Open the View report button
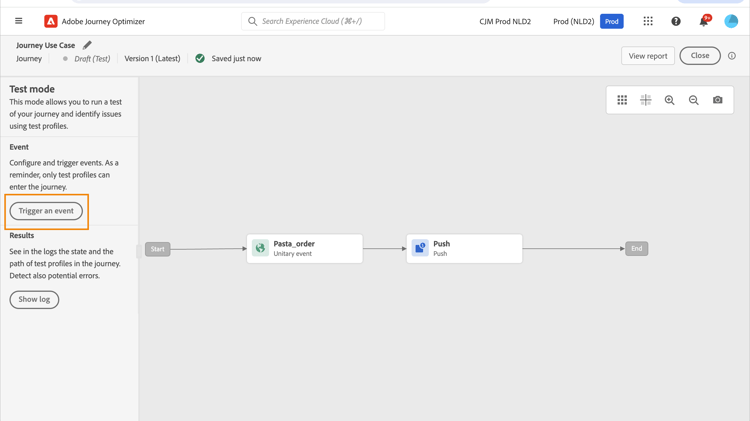 (648, 56)
